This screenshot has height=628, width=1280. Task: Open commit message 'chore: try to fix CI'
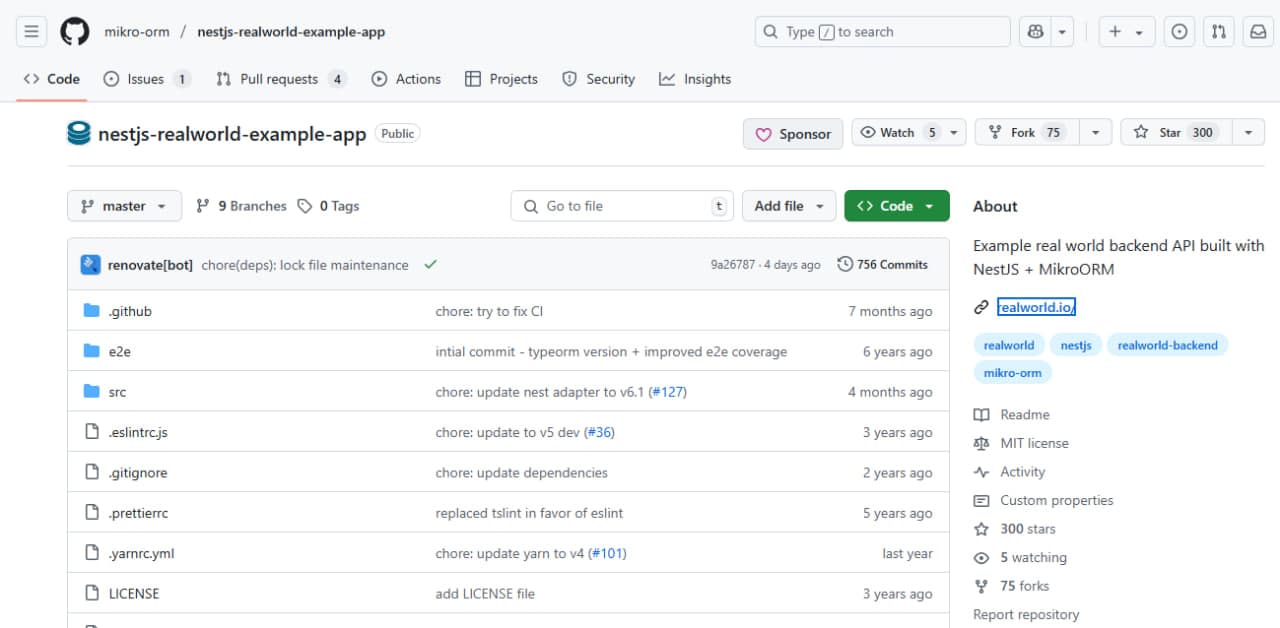489,311
